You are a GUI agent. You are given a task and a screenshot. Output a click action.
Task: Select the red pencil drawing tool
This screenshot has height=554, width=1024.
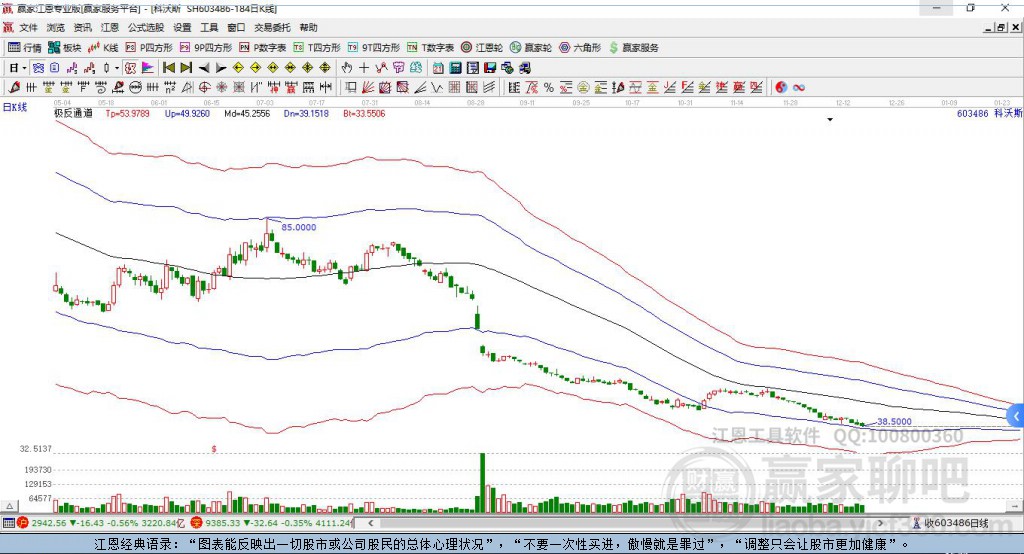tap(14, 88)
